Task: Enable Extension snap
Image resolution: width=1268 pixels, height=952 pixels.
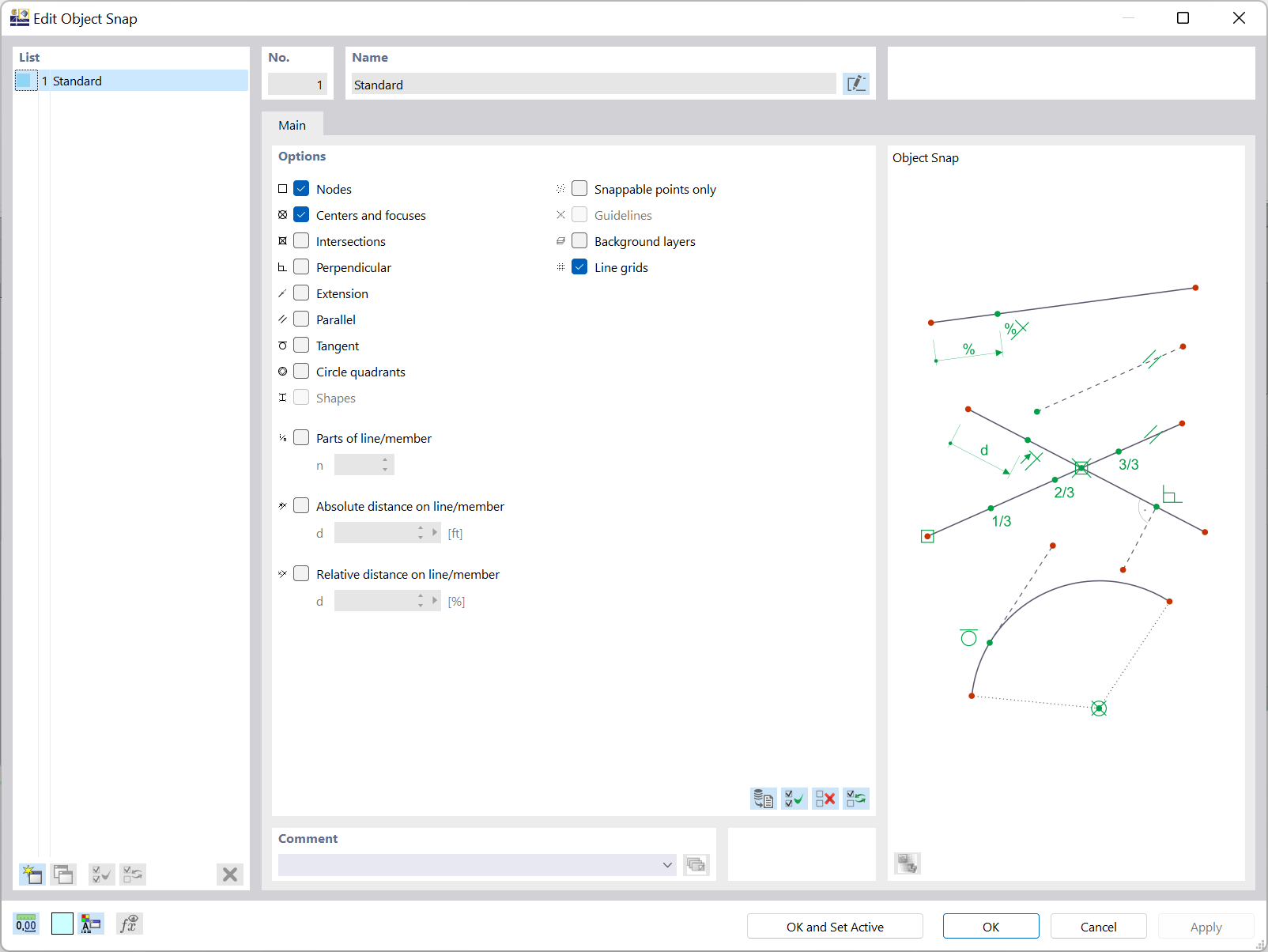Action: [301, 293]
